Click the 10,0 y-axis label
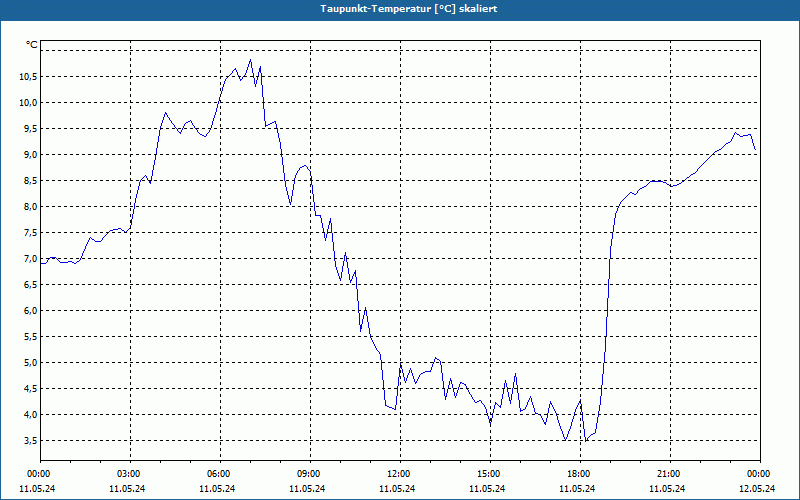The image size is (800, 500). pyautogui.click(x=28, y=103)
